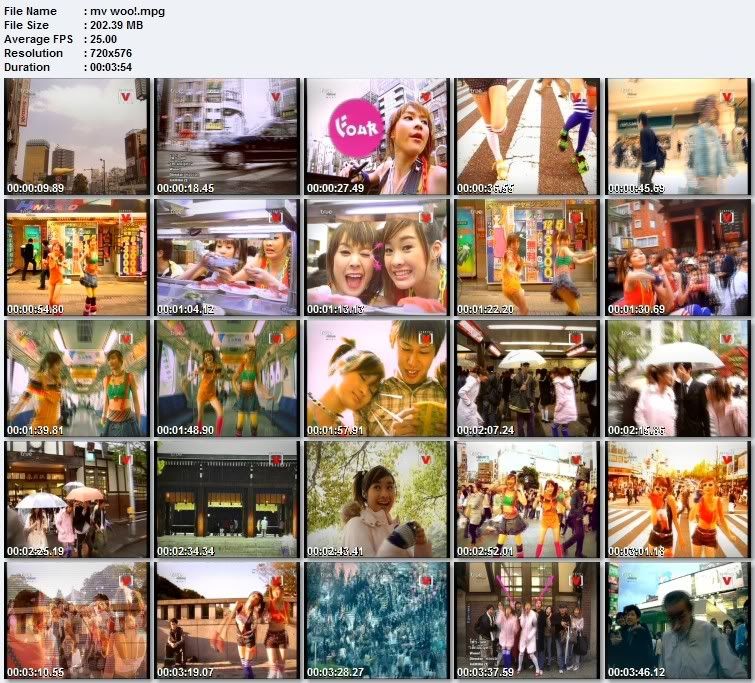Click the 'File Name' label
The height and width of the screenshot is (683, 755).
[x=30, y=11]
